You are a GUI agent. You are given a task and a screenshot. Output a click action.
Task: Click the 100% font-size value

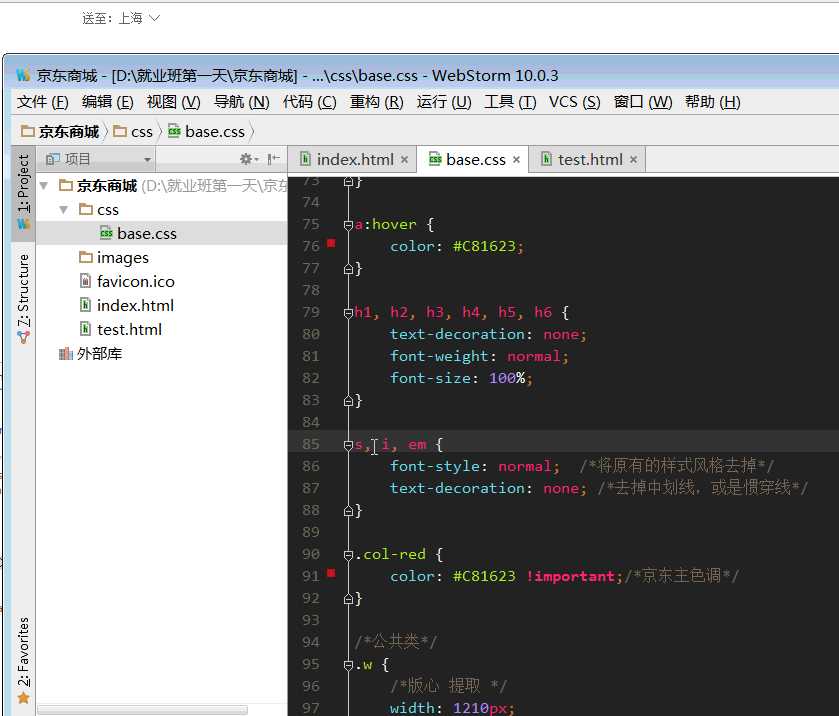[507, 378]
